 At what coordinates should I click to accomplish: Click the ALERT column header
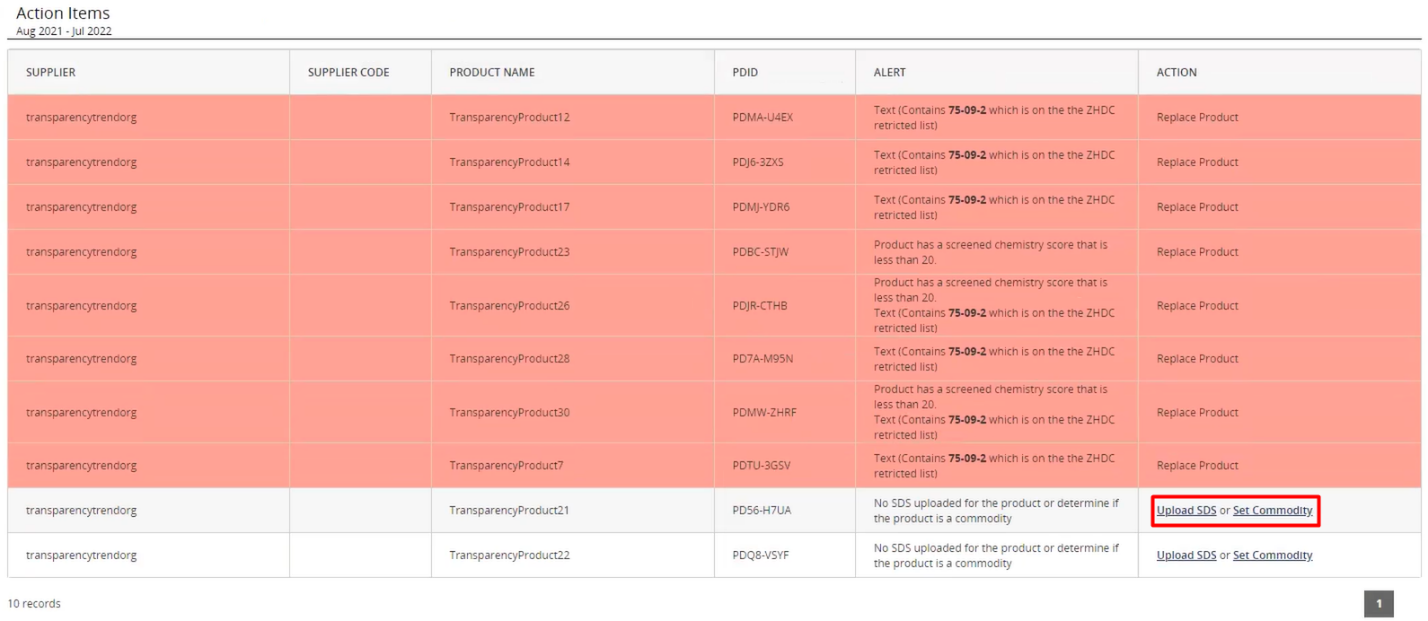(x=890, y=72)
